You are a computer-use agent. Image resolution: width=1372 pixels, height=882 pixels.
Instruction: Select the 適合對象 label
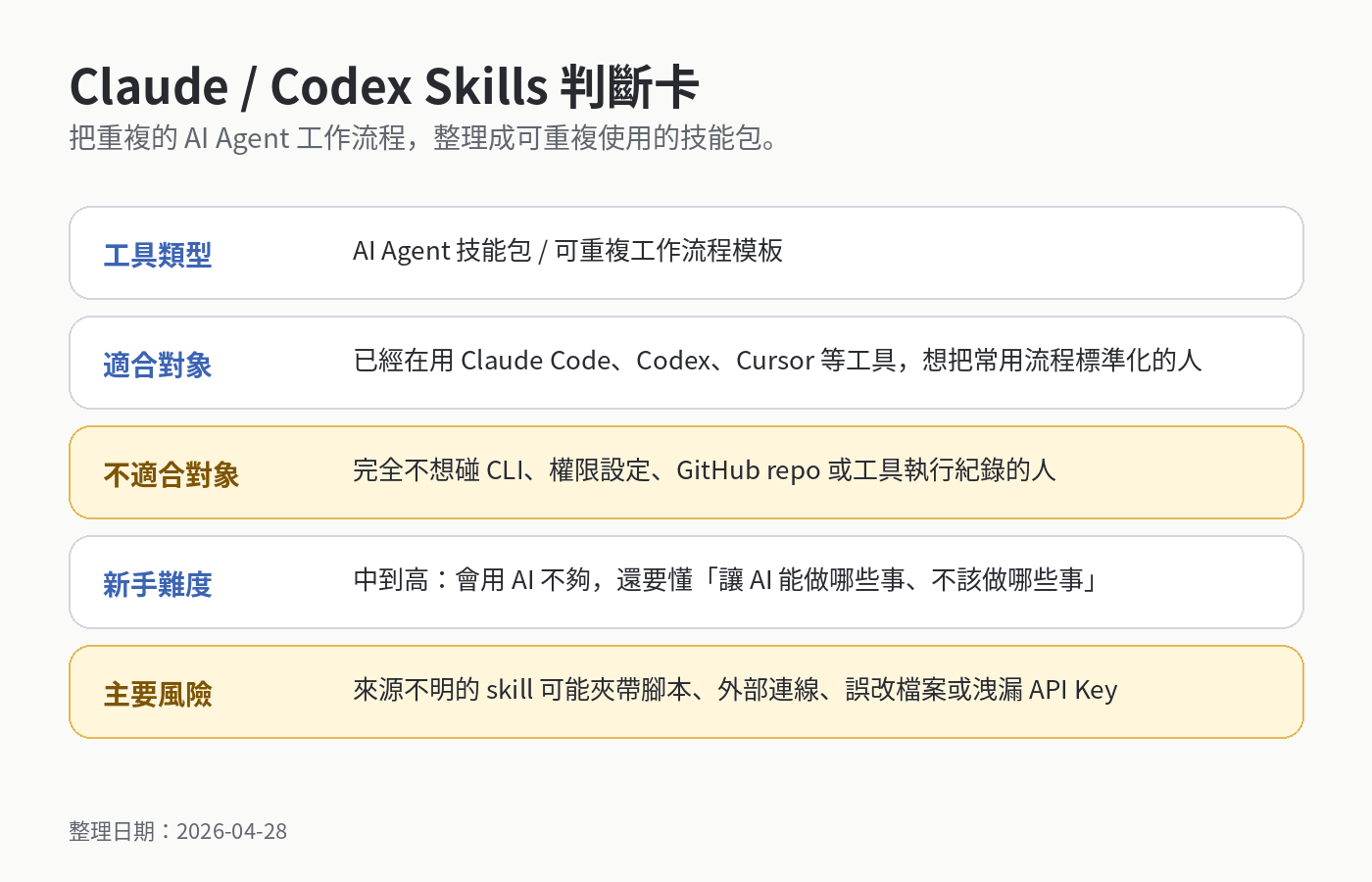157,362
